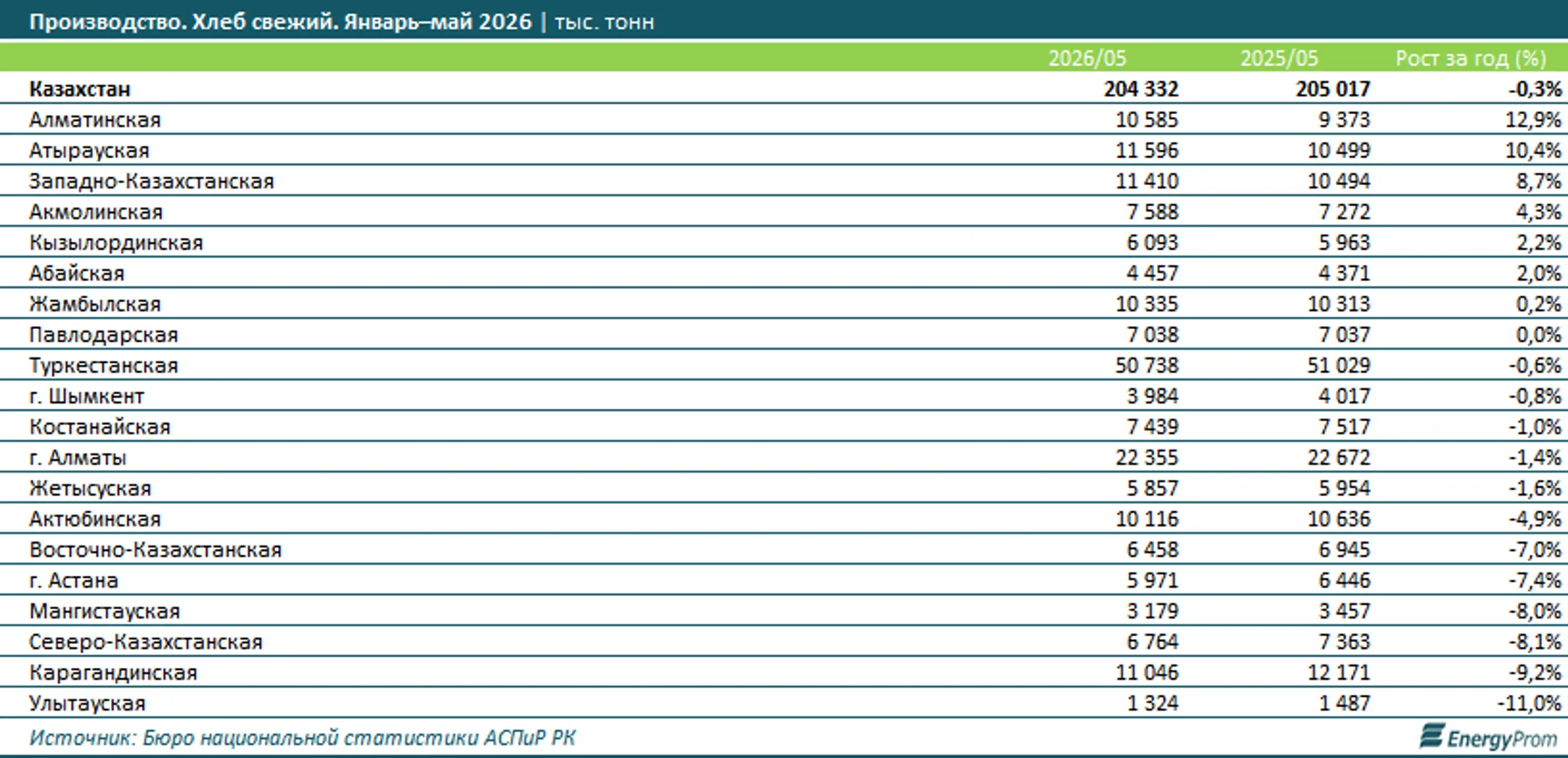1568x758 pixels.
Task: Select Северо-Казахстанская value 6 764
Action: (x=1153, y=642)
